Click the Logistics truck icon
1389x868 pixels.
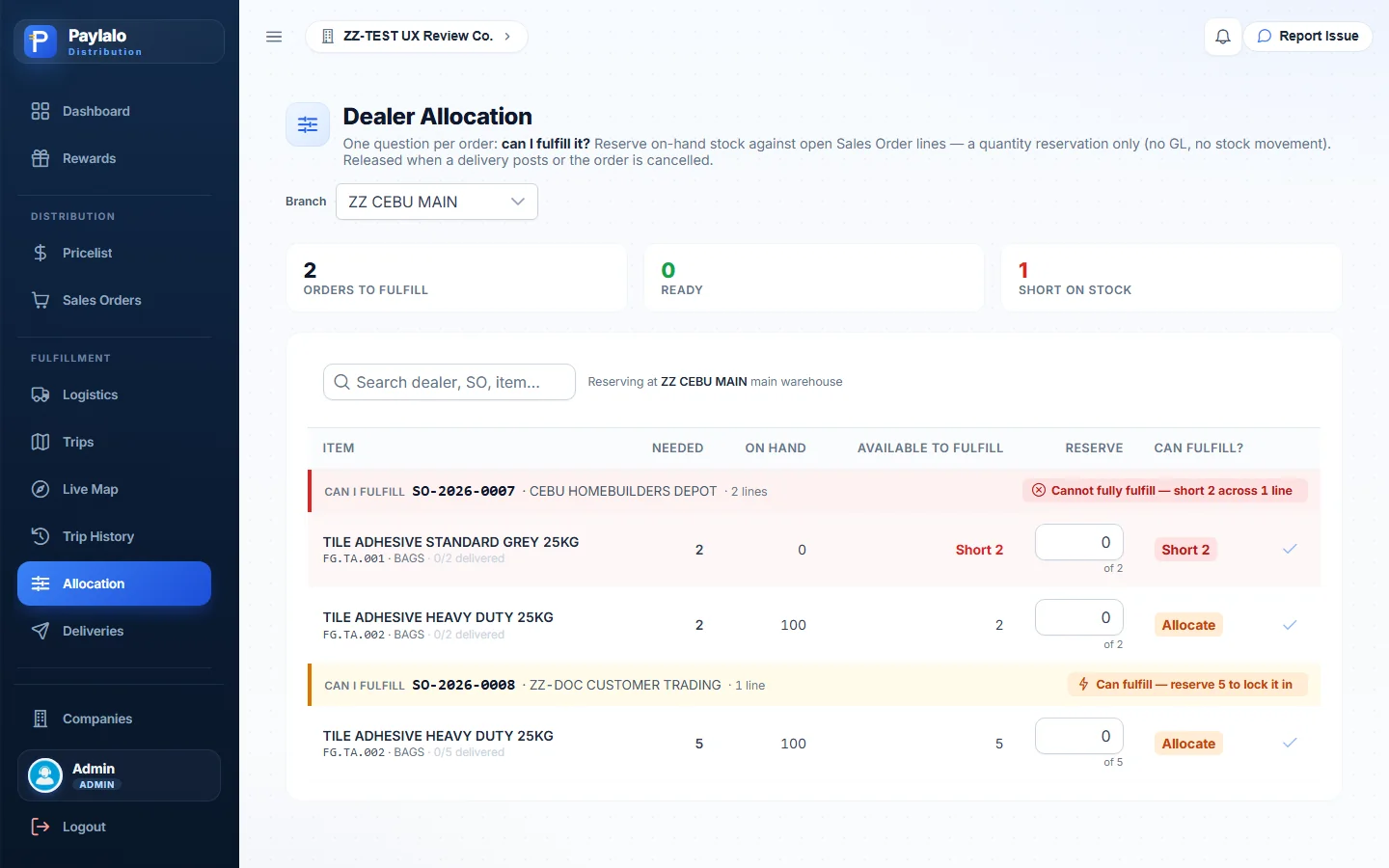(x=41, y=394)
